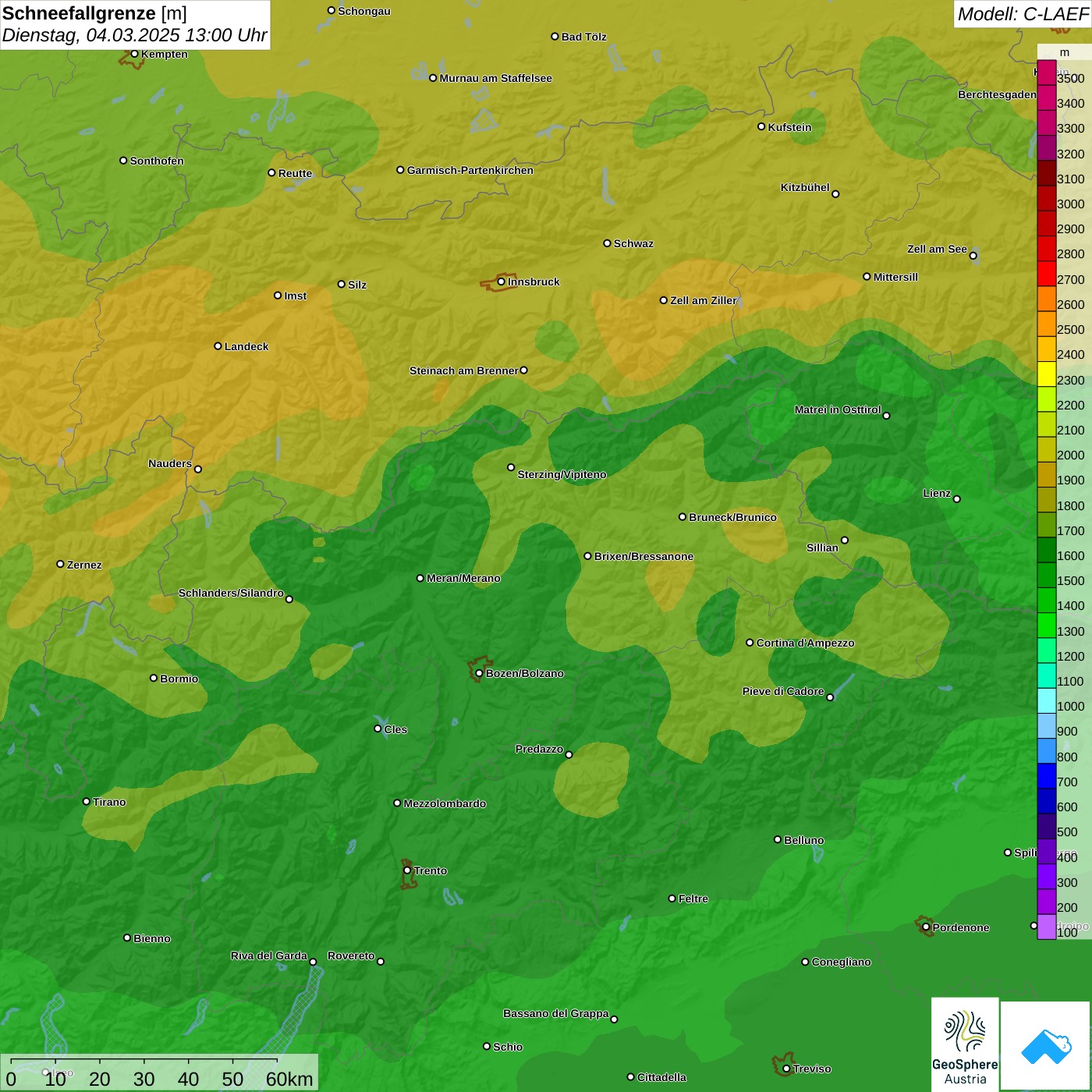1092x1092 pixels.
Task: Click the 'Reutte' label
Action: 295,173
